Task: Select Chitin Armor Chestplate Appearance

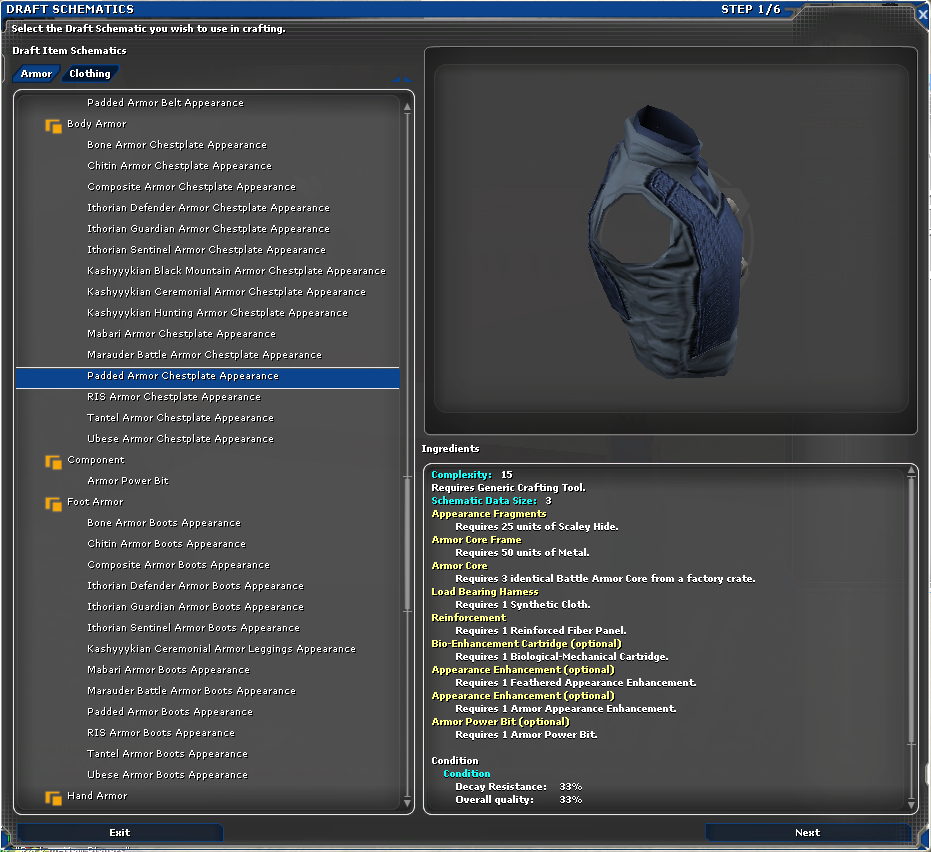Action: point(179,166)
